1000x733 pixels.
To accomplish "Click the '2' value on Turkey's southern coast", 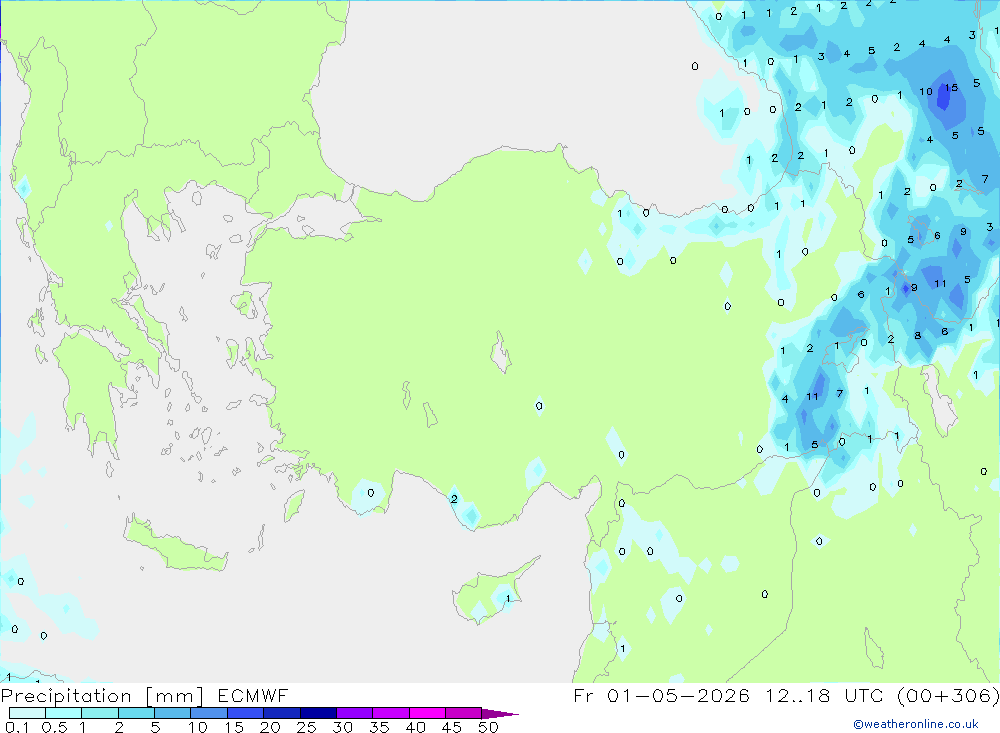I will pos(453,499).
